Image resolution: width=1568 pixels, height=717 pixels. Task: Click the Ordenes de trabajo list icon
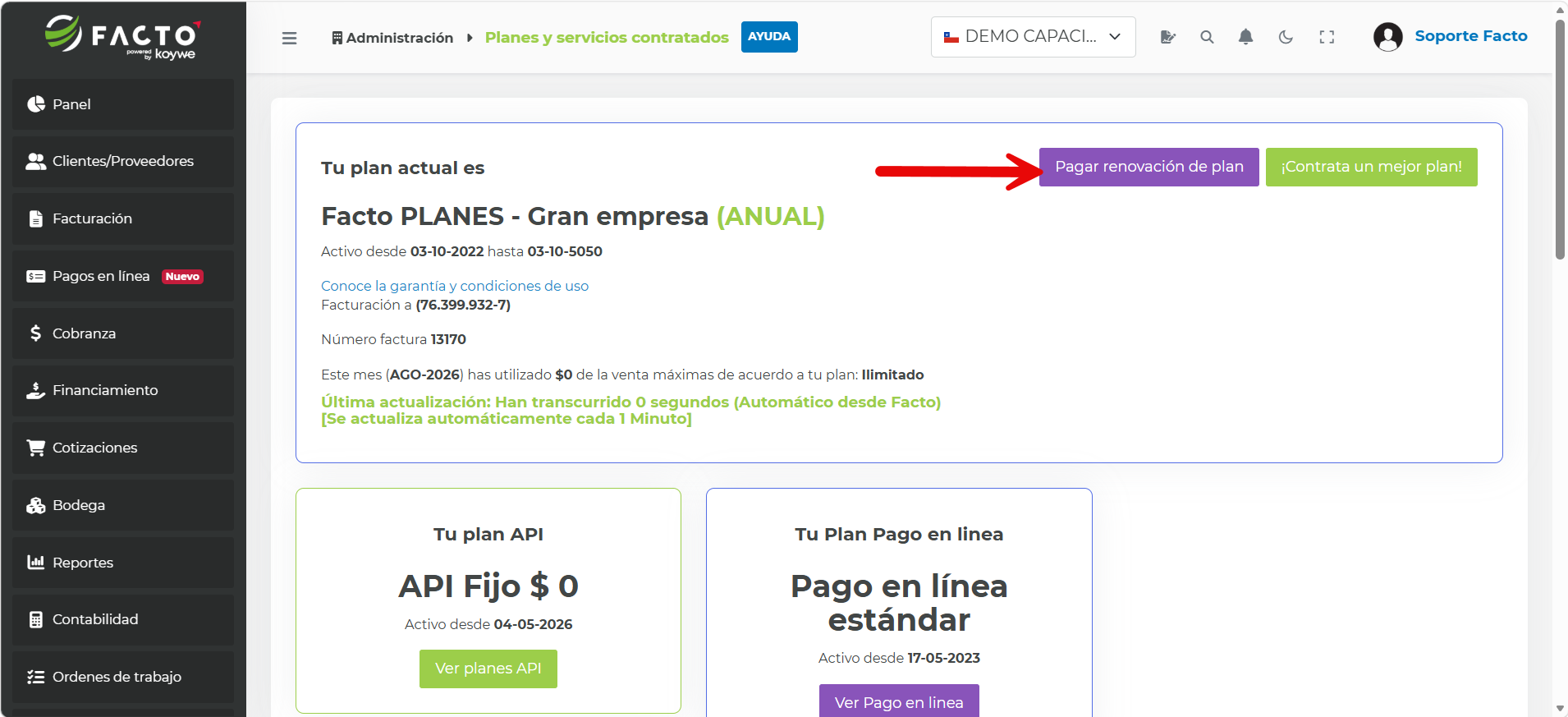[36, 677]
